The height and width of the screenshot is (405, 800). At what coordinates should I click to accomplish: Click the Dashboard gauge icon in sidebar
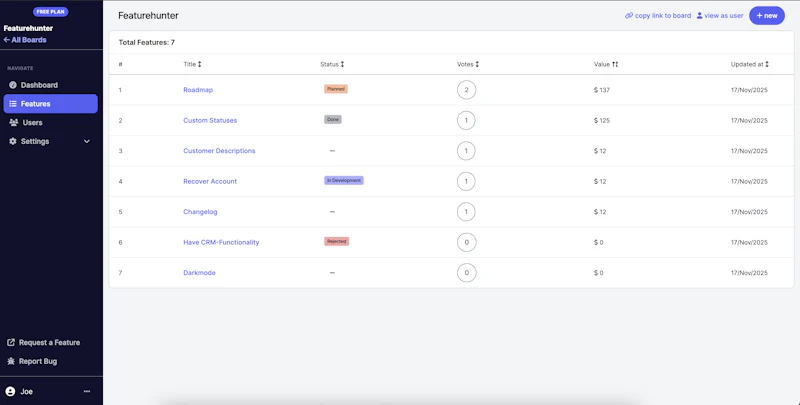13,85
